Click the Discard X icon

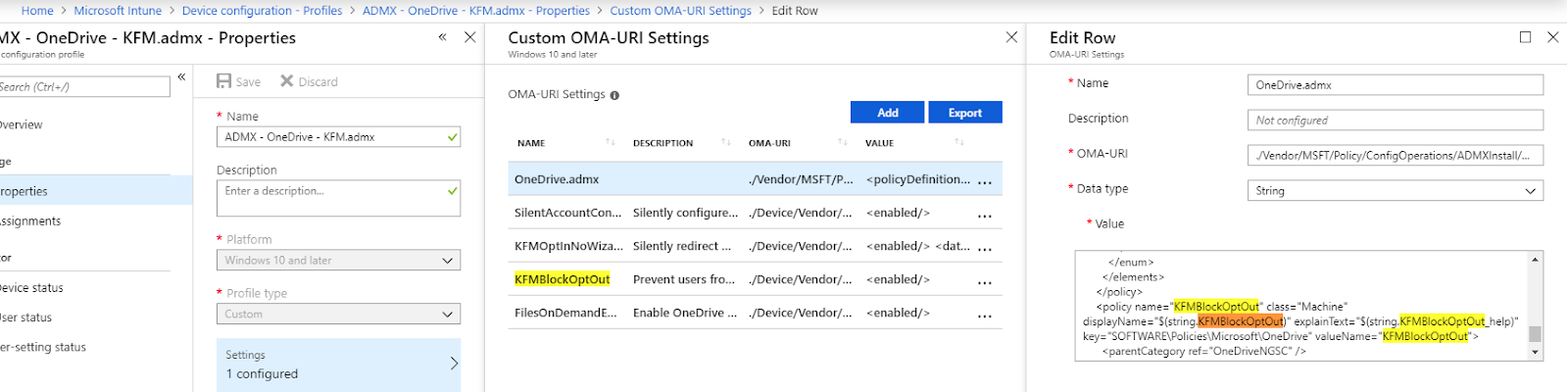tap(287, 81)
